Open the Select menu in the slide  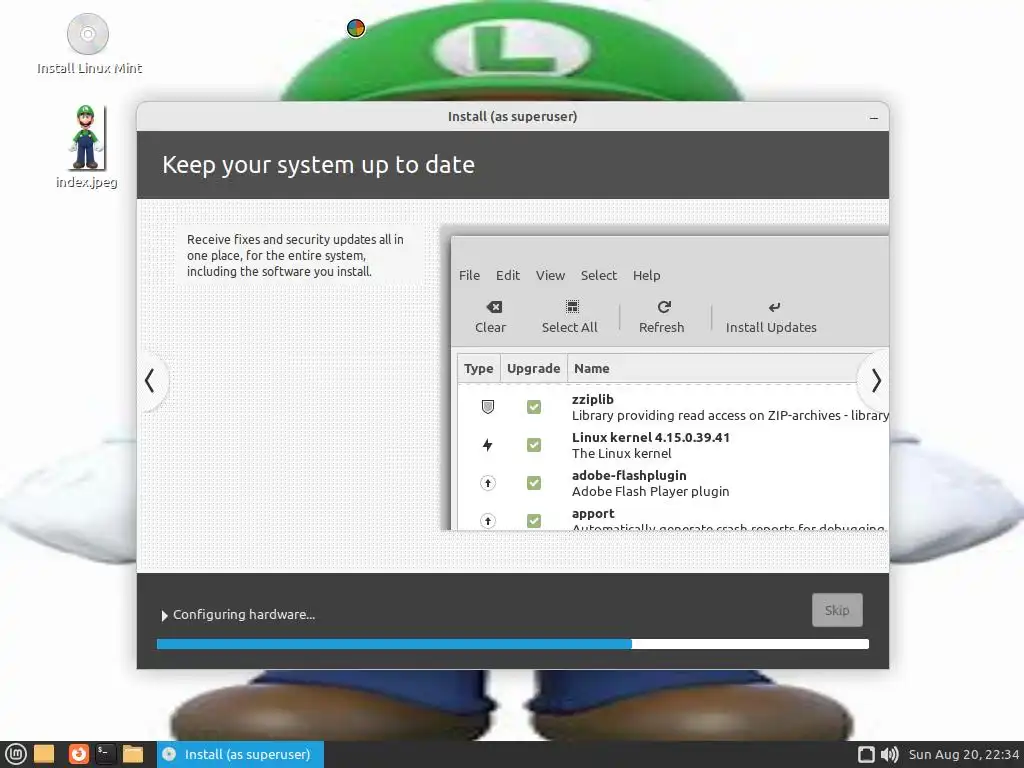[x=598, y=276]
